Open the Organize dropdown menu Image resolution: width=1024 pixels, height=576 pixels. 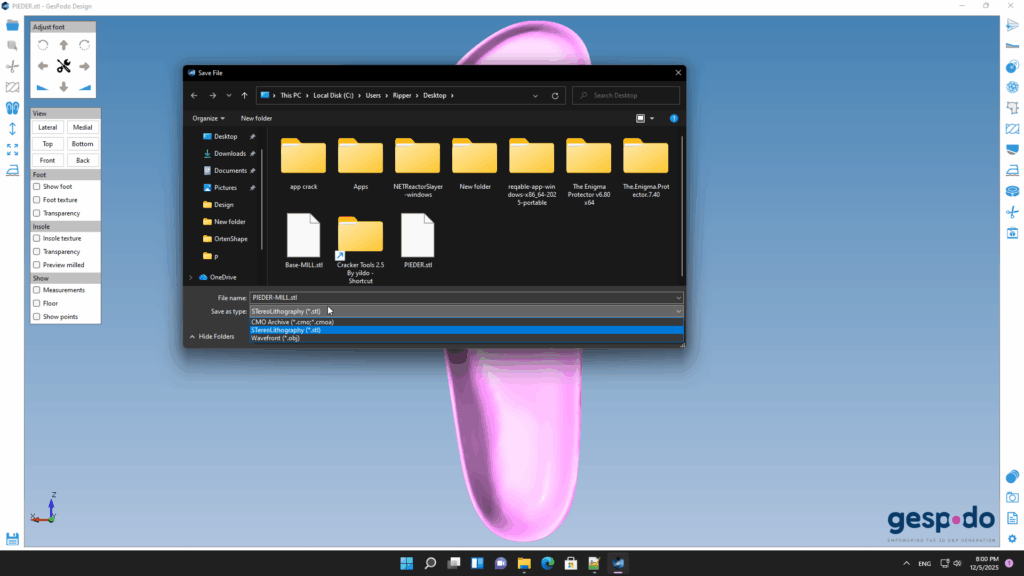pyautogui.click(x=208, y=118)
